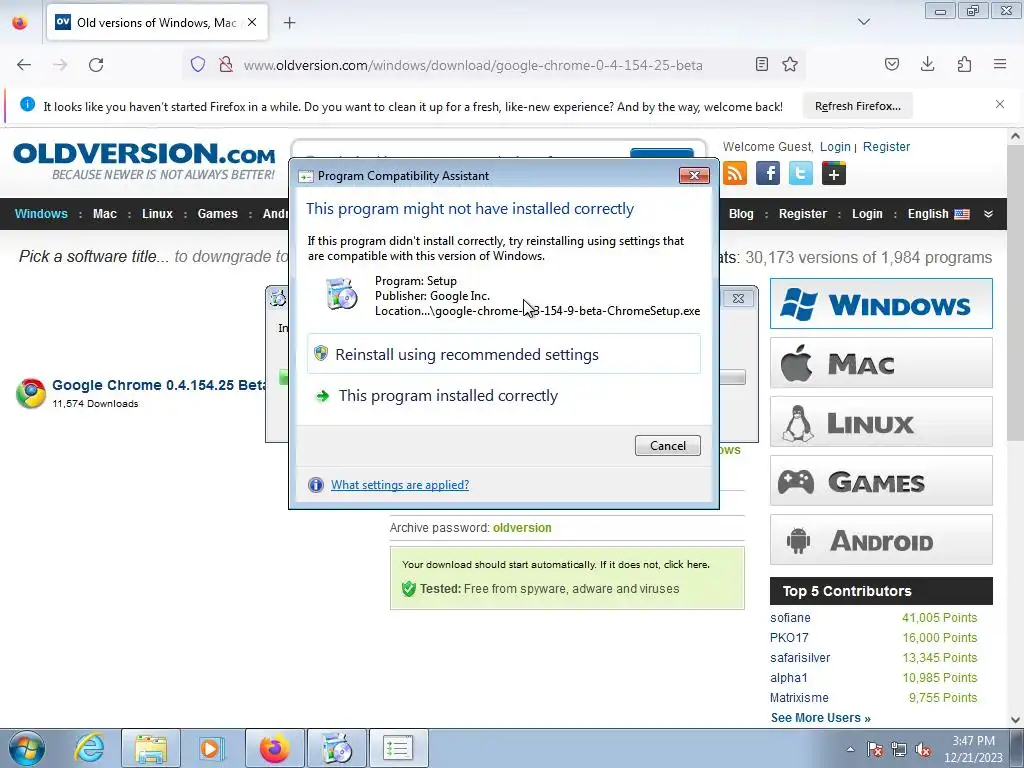This screenshot has width=1024, height=768.
Task: Open Register in the navigation bar
Action: [803, 214]
